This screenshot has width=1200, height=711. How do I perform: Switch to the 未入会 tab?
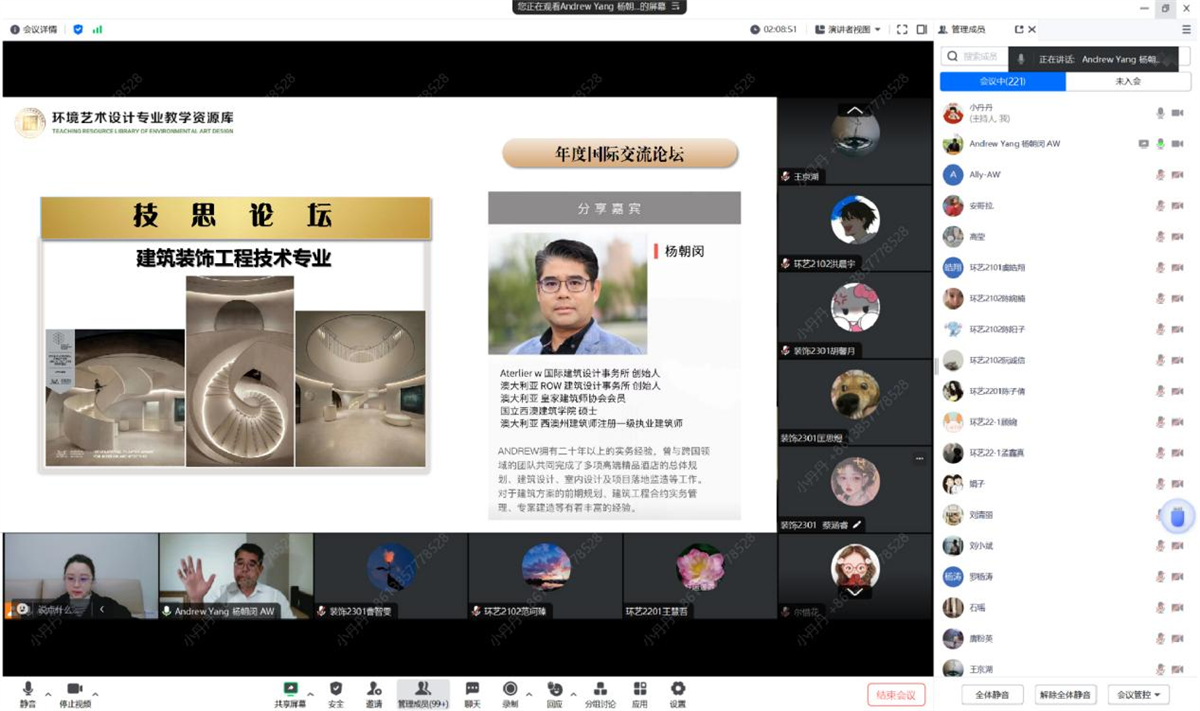tap(1128, 81)
